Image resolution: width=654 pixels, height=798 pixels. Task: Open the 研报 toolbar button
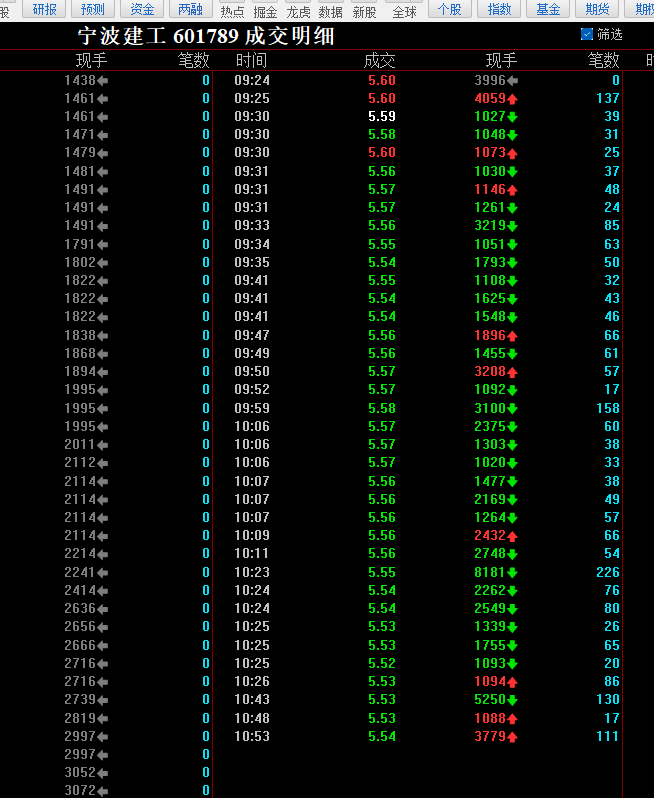tap(44, 9)
